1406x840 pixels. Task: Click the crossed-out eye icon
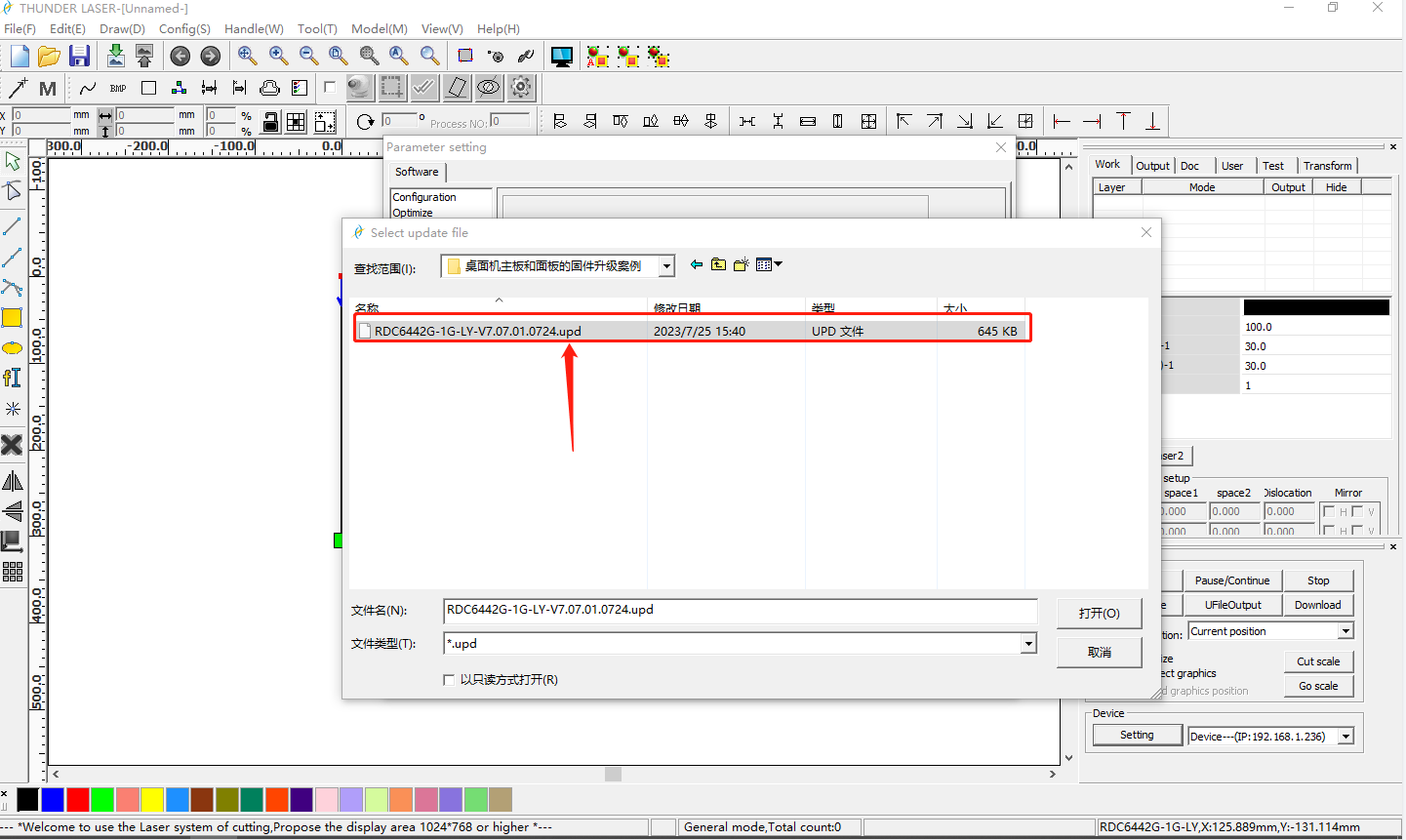click(x=489, y=88)
